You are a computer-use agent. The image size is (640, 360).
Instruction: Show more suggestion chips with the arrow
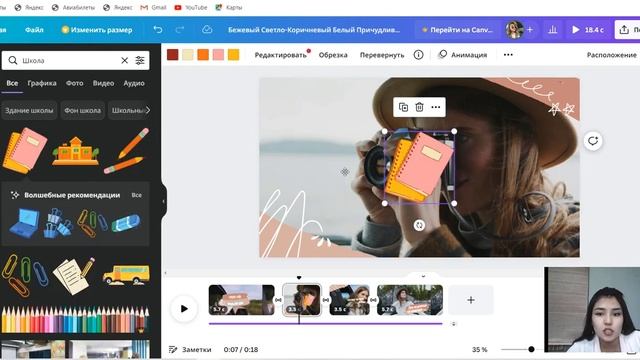click(148, 110)
